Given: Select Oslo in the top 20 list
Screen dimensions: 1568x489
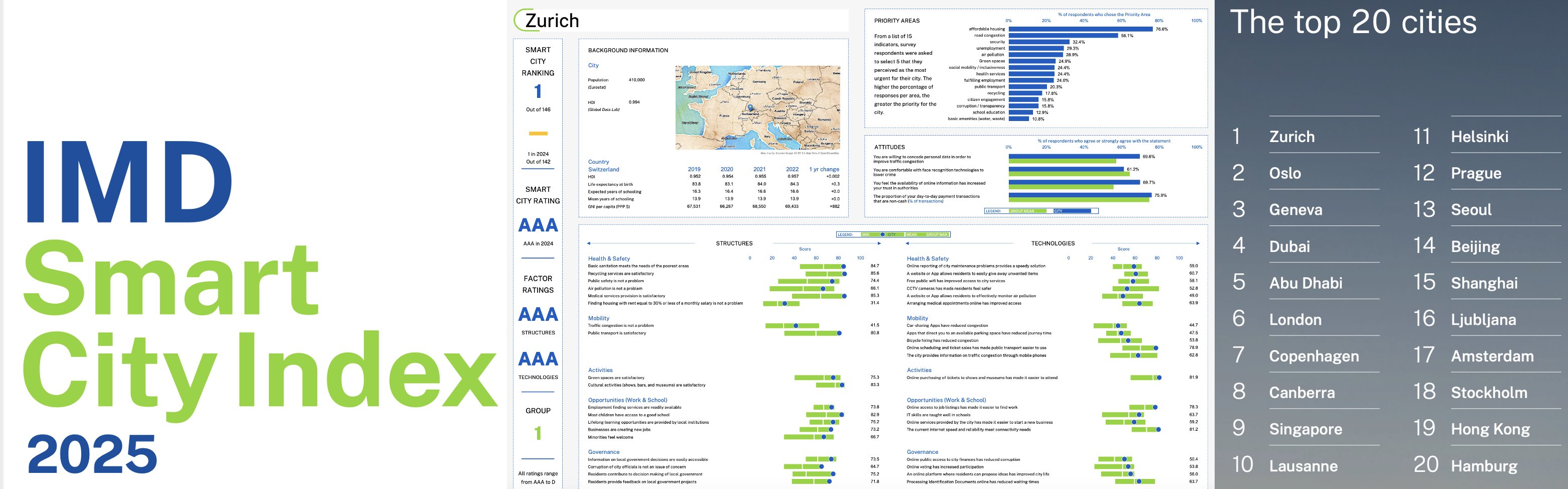Looking at the screenshot, I should click(1285, 174).
